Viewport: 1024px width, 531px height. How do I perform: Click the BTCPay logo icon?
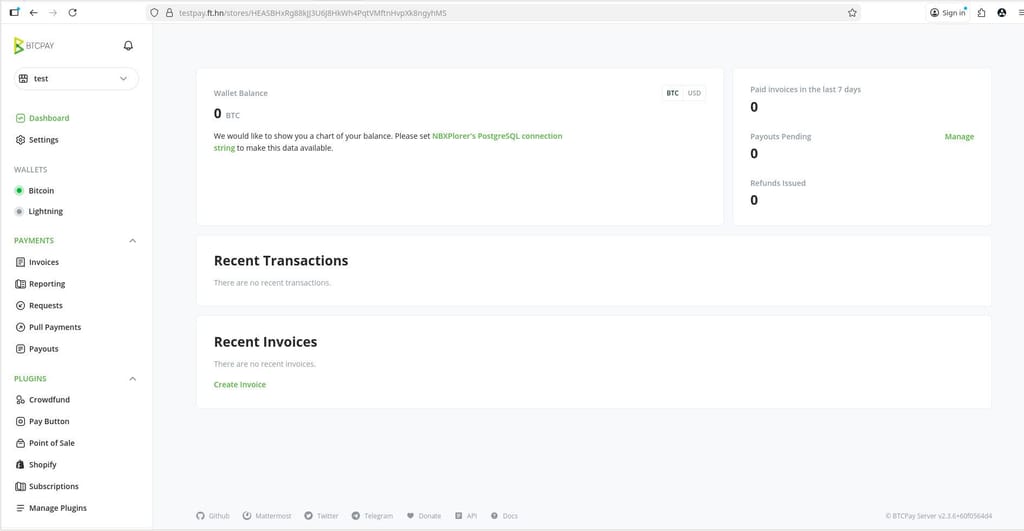pyautogui.click(x=19, y=46)
